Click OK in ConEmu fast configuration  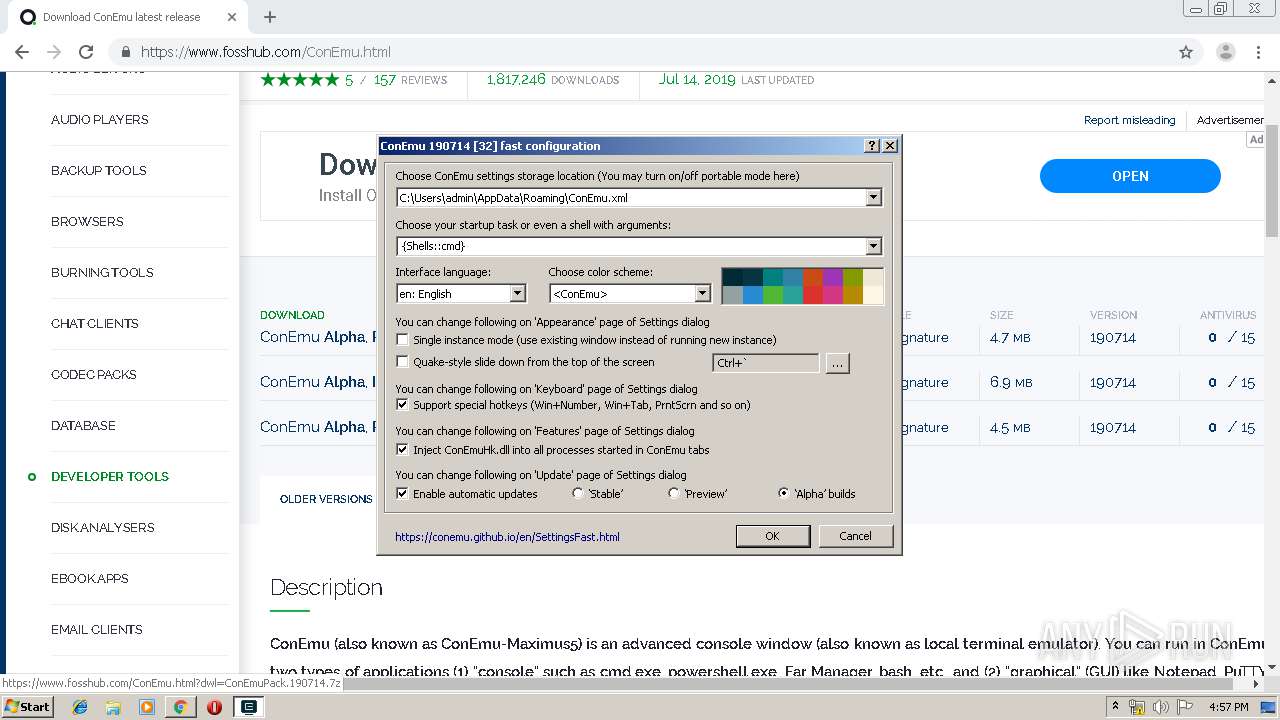[x=772, y=536]
